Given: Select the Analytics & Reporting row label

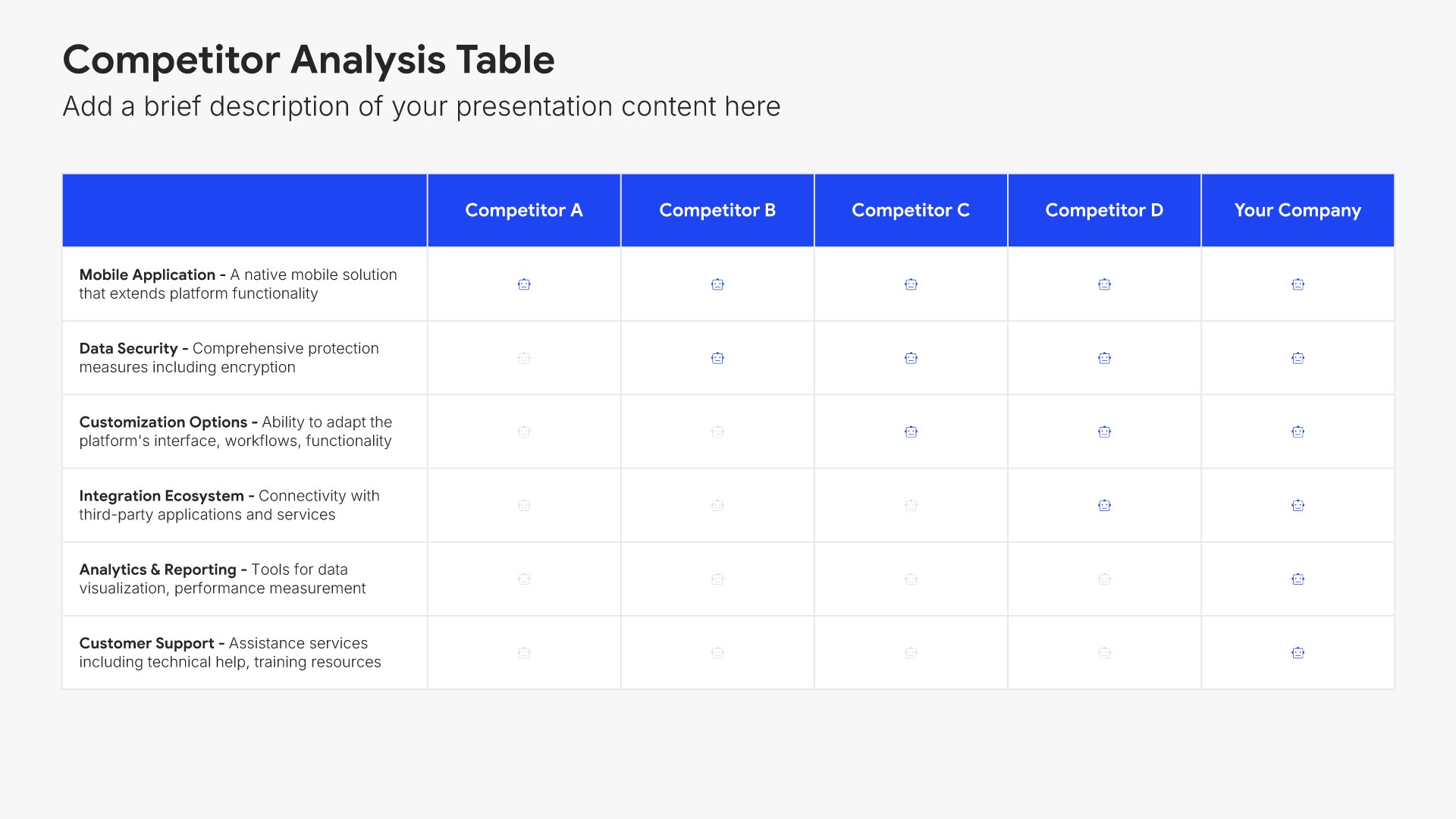Looking at the screenshot, I should click(x=222, y=579).
